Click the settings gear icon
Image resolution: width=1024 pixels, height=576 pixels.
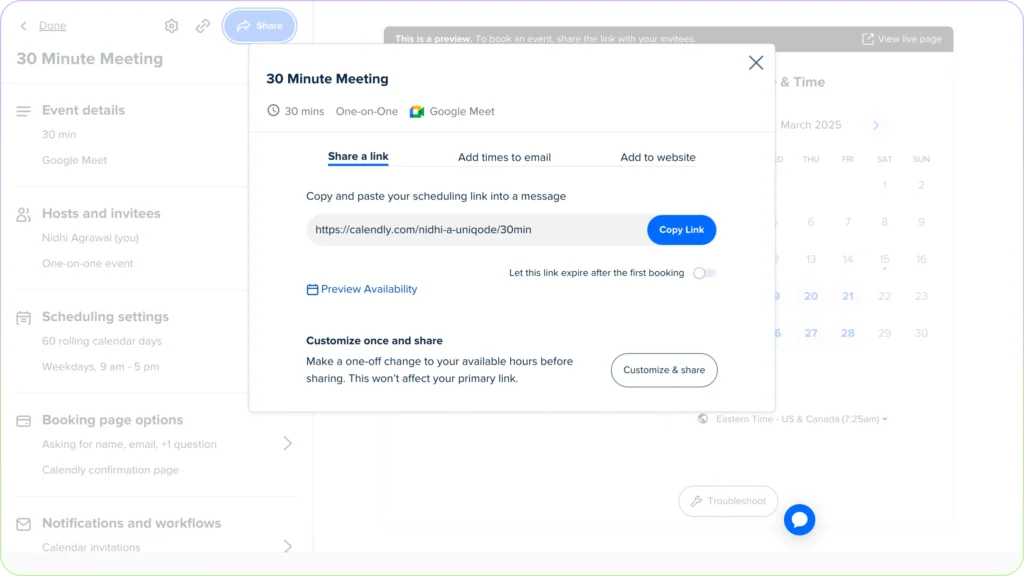[x=171, y=26]
